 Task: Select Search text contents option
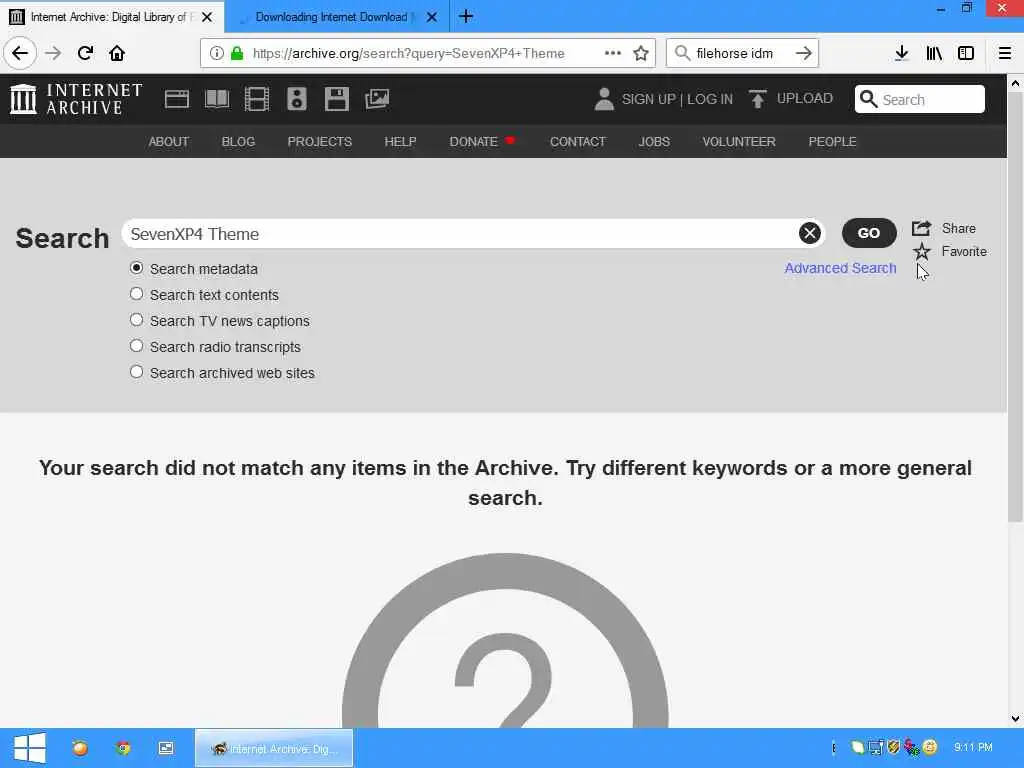pyautogui.click(x=136, y=294)
